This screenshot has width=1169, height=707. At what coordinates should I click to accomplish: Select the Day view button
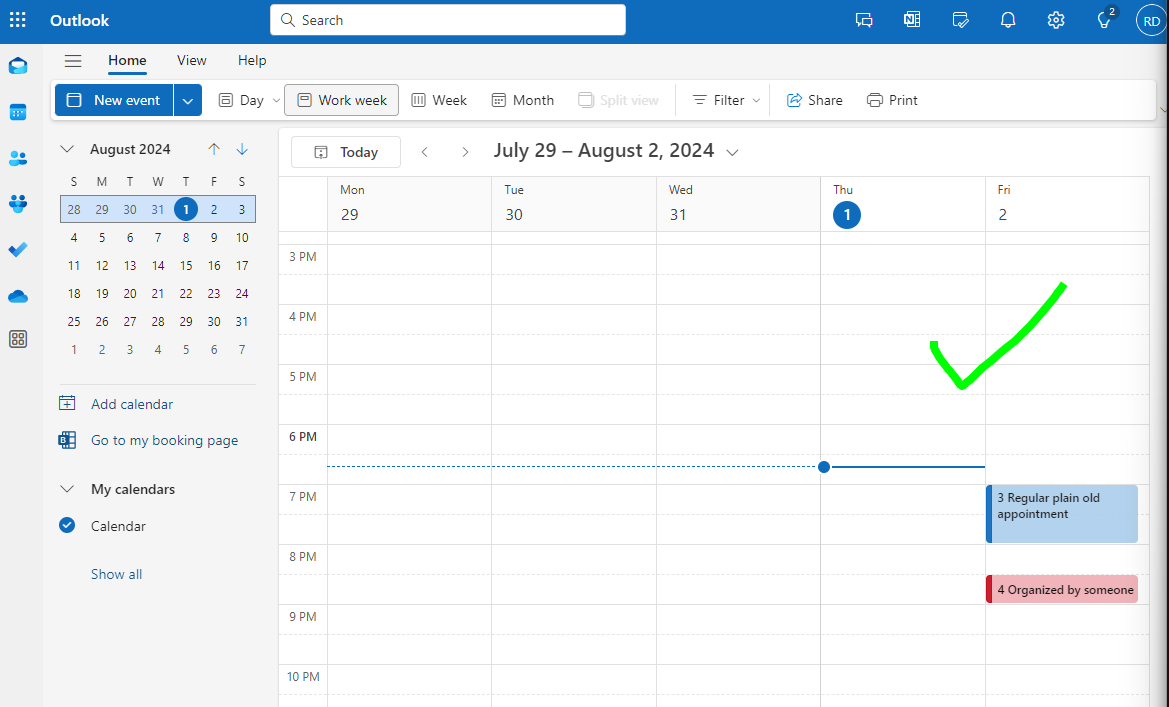241,100
